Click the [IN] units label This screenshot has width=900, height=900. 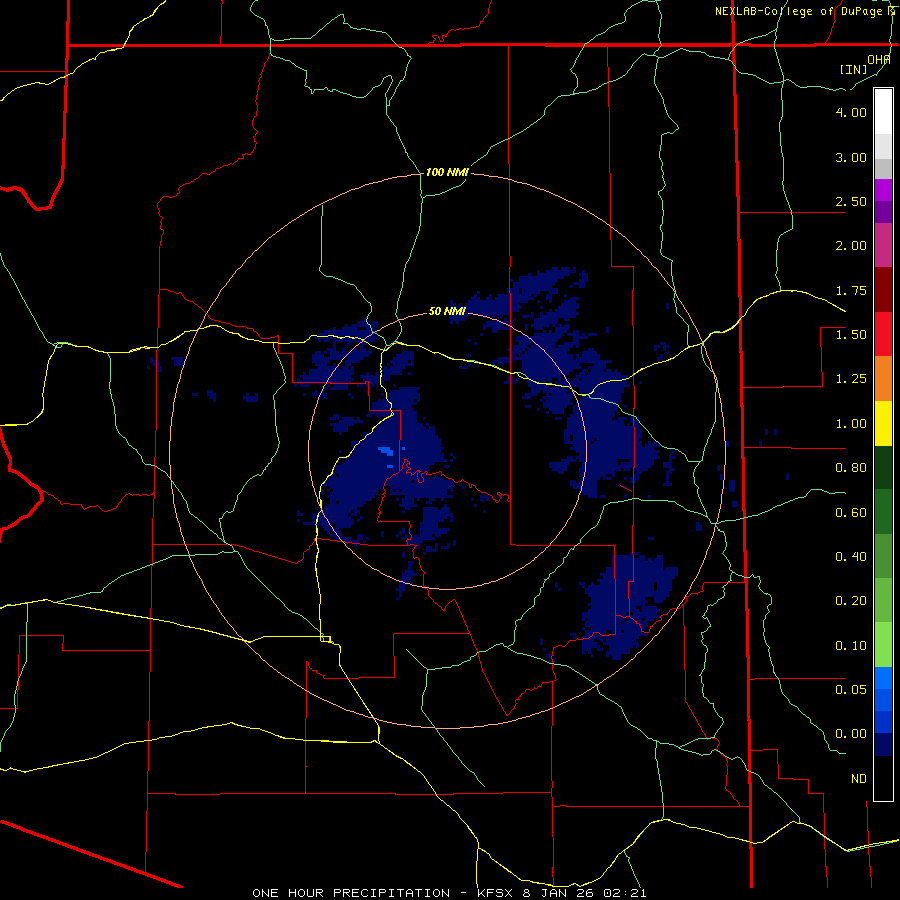[x=854, y=69]
